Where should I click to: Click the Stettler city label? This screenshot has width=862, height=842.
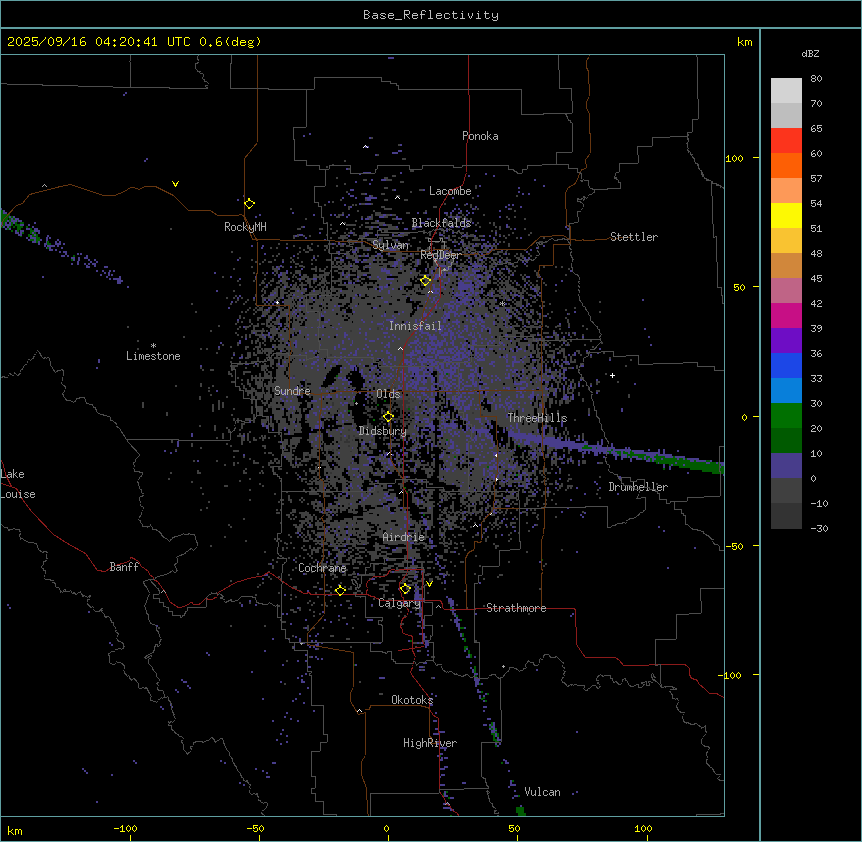[x=633, y=237]
